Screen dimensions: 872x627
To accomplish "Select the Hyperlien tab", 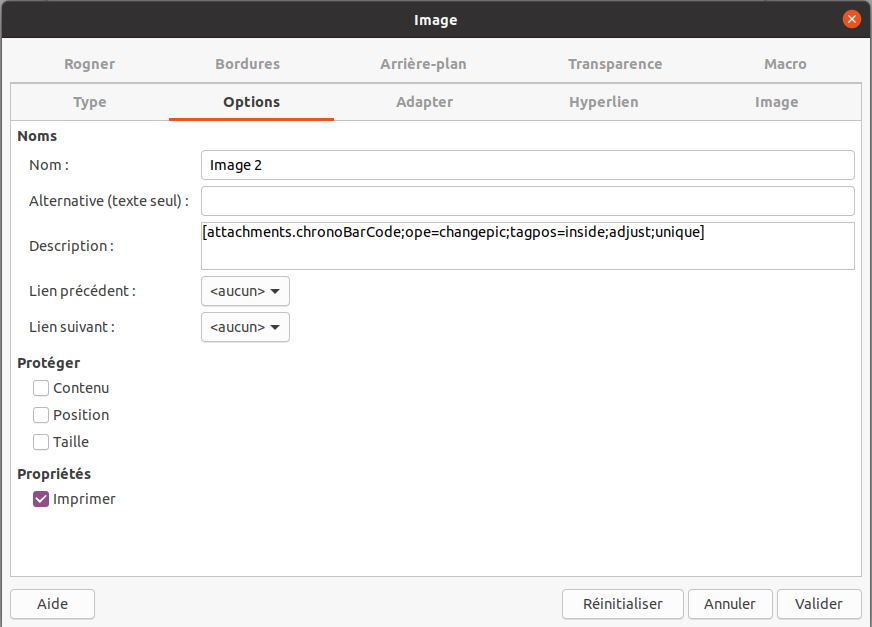I will pyautogui.click(x=603, y=102).
